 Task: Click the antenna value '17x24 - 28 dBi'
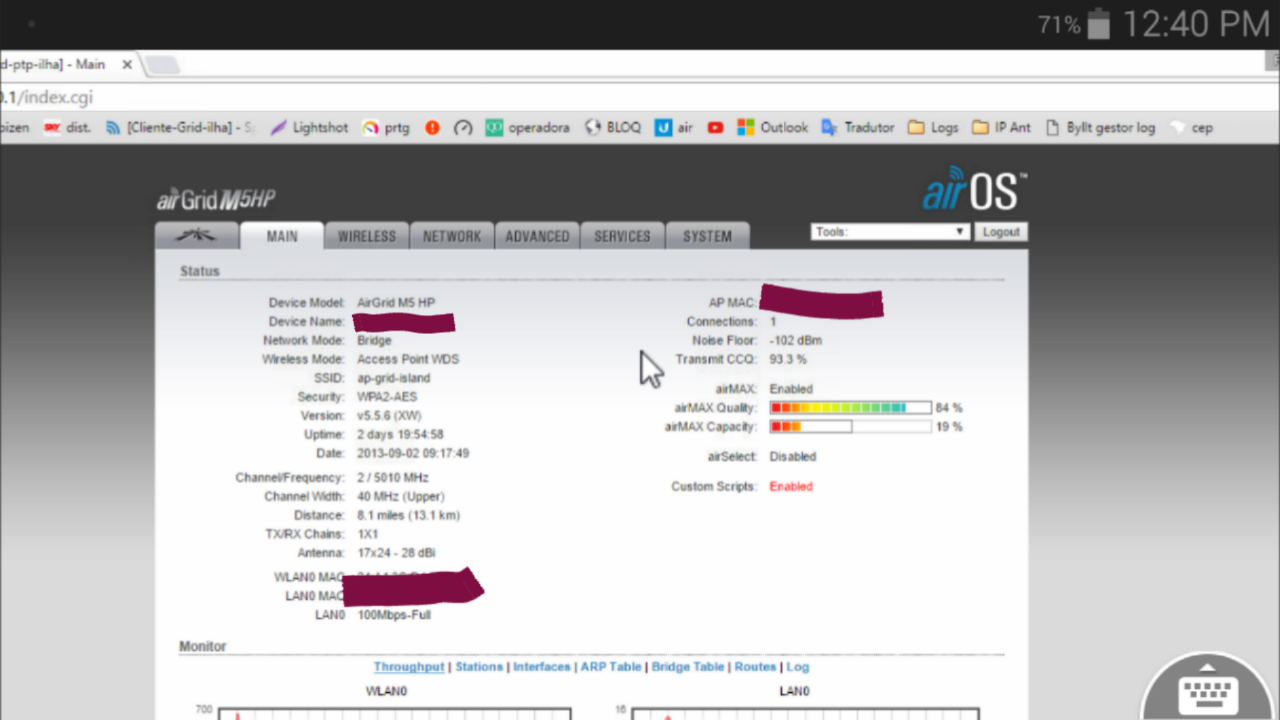pos(396,553)
